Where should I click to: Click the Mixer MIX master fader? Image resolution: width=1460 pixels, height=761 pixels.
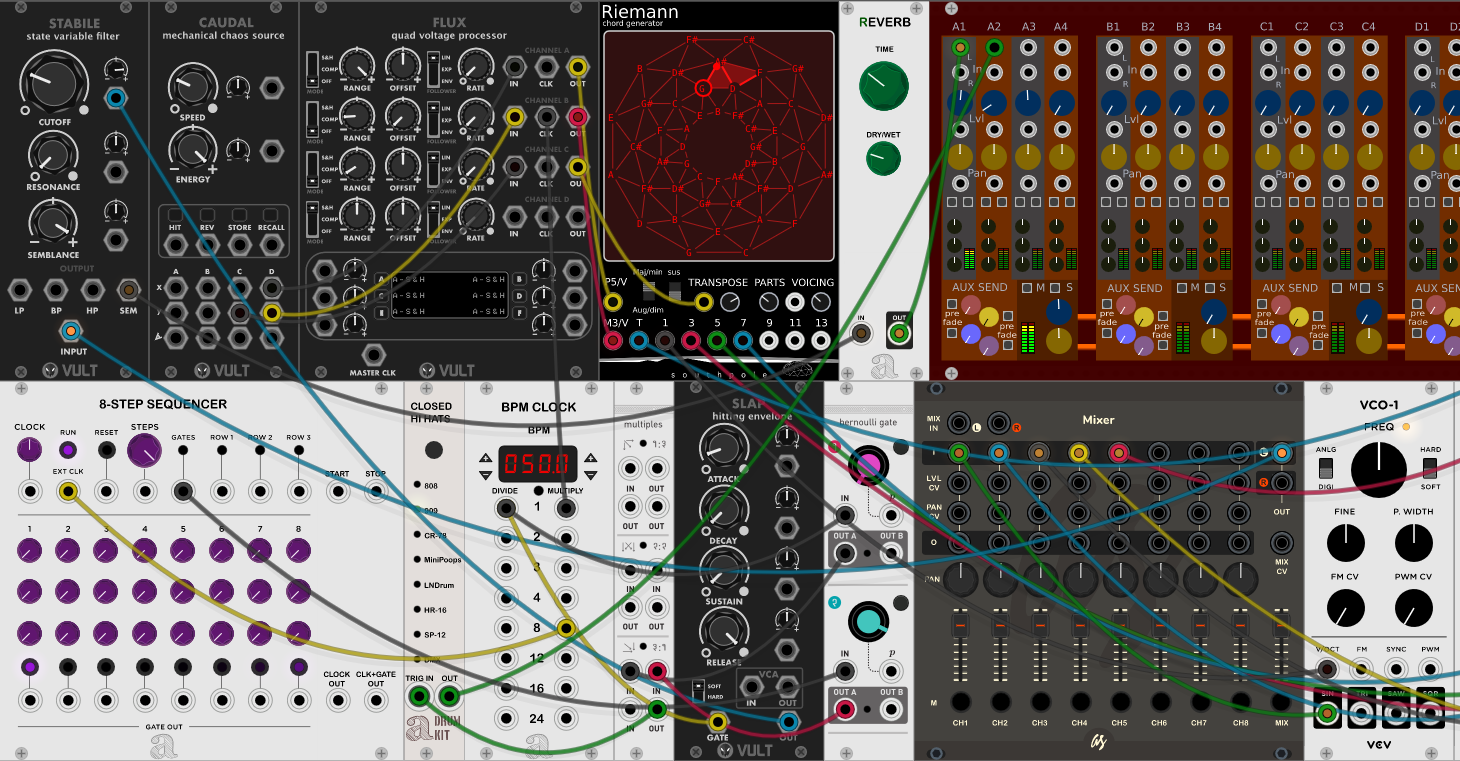click(x=1281, y=624)
